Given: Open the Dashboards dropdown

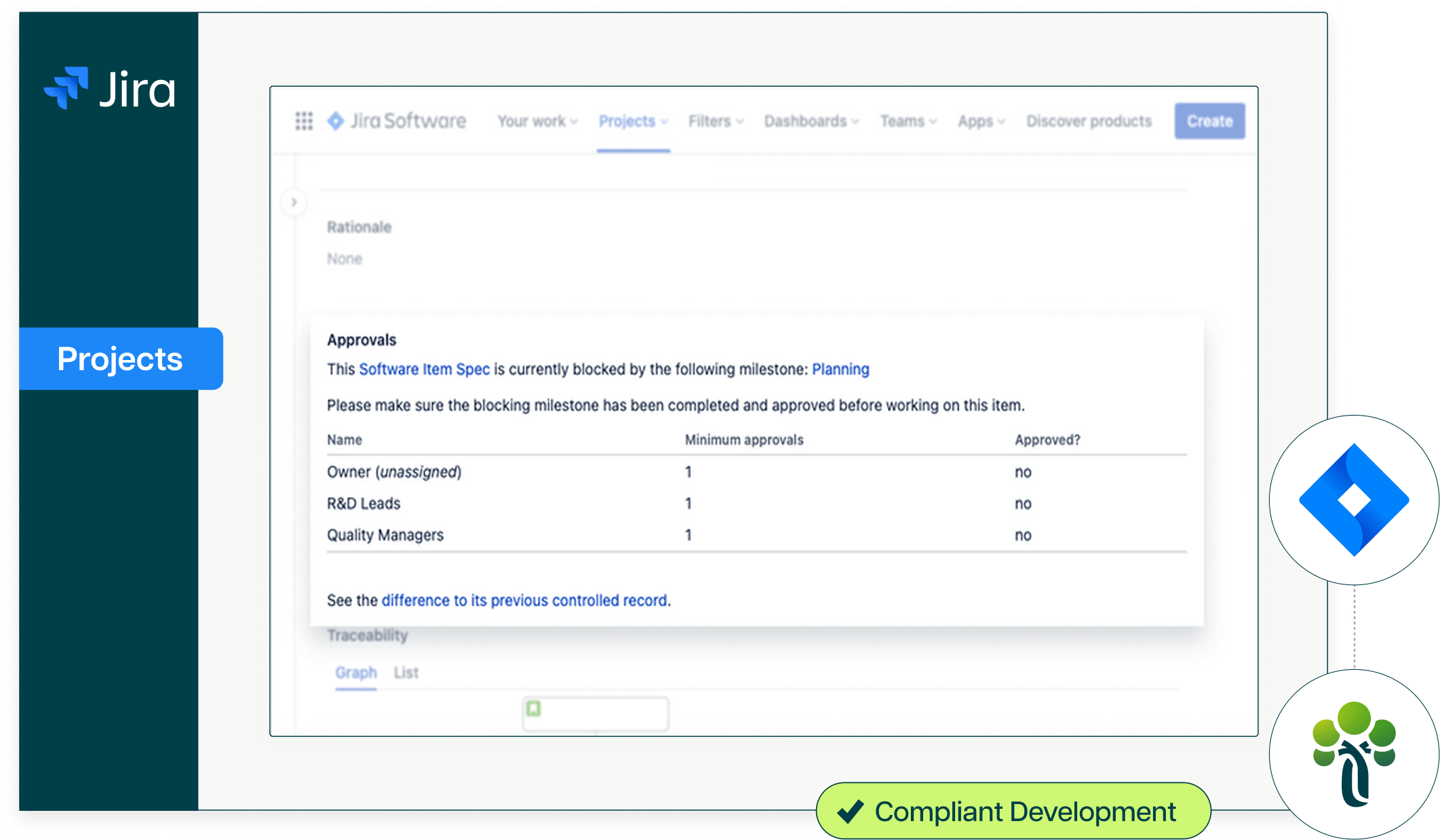Looking at the screenshot, I should (811, 121).
